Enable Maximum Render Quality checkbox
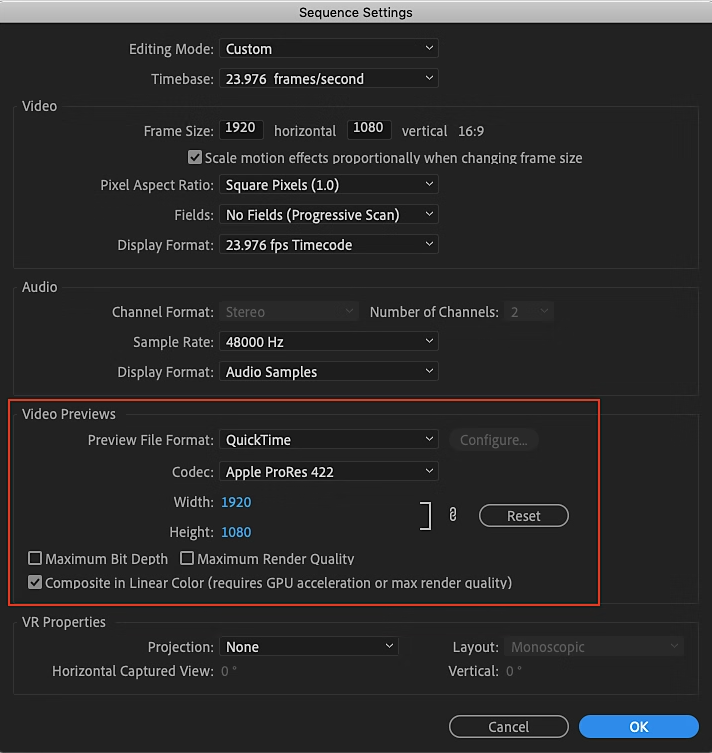Screen dimensions: 712x753 188,559
